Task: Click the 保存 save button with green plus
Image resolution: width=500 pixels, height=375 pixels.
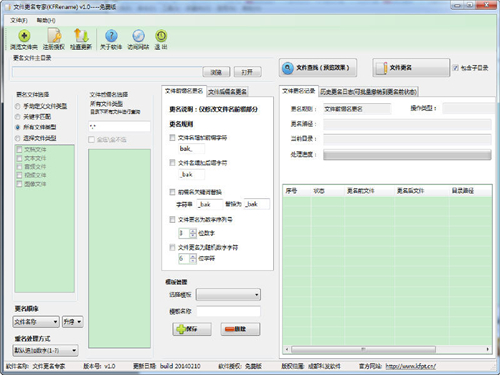Action: pyautogui.click(x=192, y=329)
